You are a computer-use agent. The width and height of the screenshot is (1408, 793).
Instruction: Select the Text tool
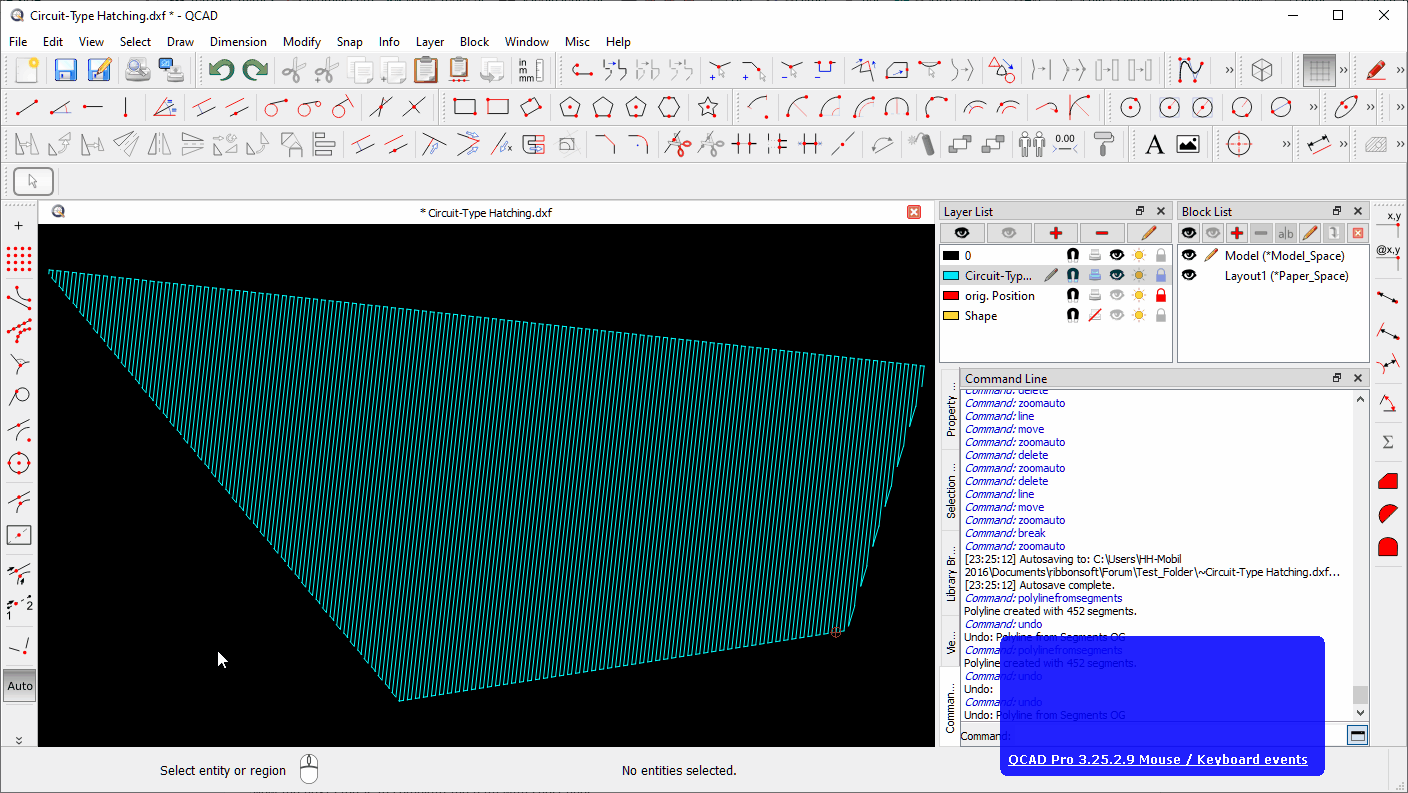(1155, 144)
